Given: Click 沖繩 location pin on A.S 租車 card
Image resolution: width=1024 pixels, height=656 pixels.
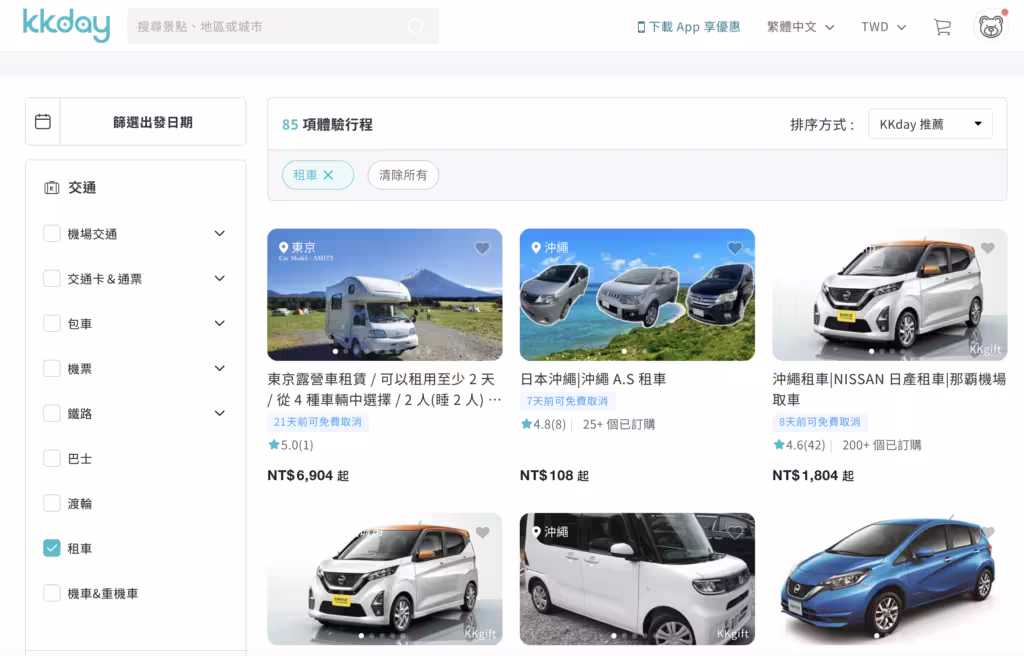Looking at the screenshot, I should coord(536,248).
